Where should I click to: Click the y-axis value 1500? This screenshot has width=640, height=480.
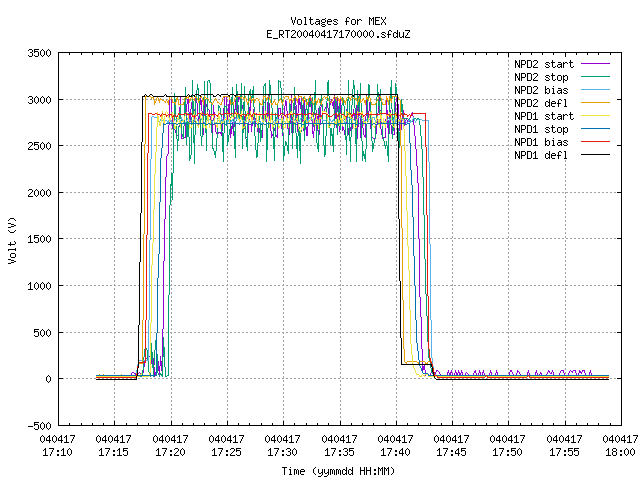[40, 239]
